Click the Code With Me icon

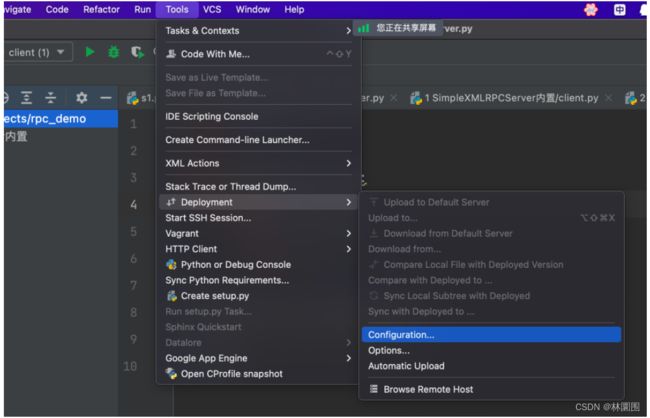[x=171, y=54]
